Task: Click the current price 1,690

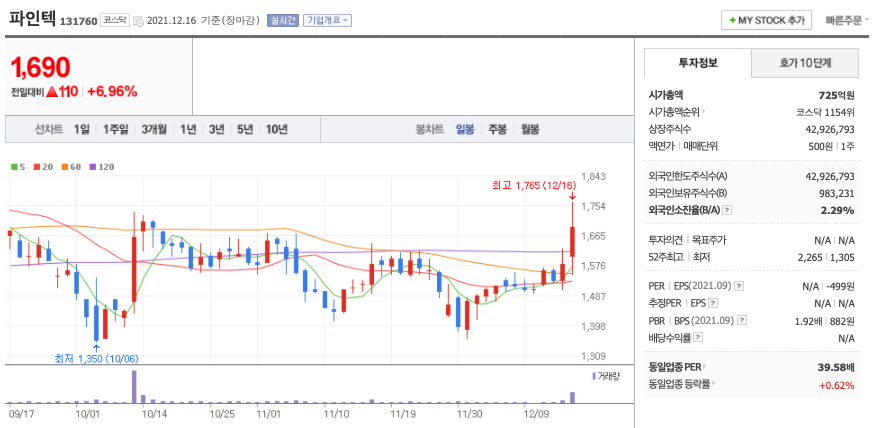Action: [x=40, y=67]
